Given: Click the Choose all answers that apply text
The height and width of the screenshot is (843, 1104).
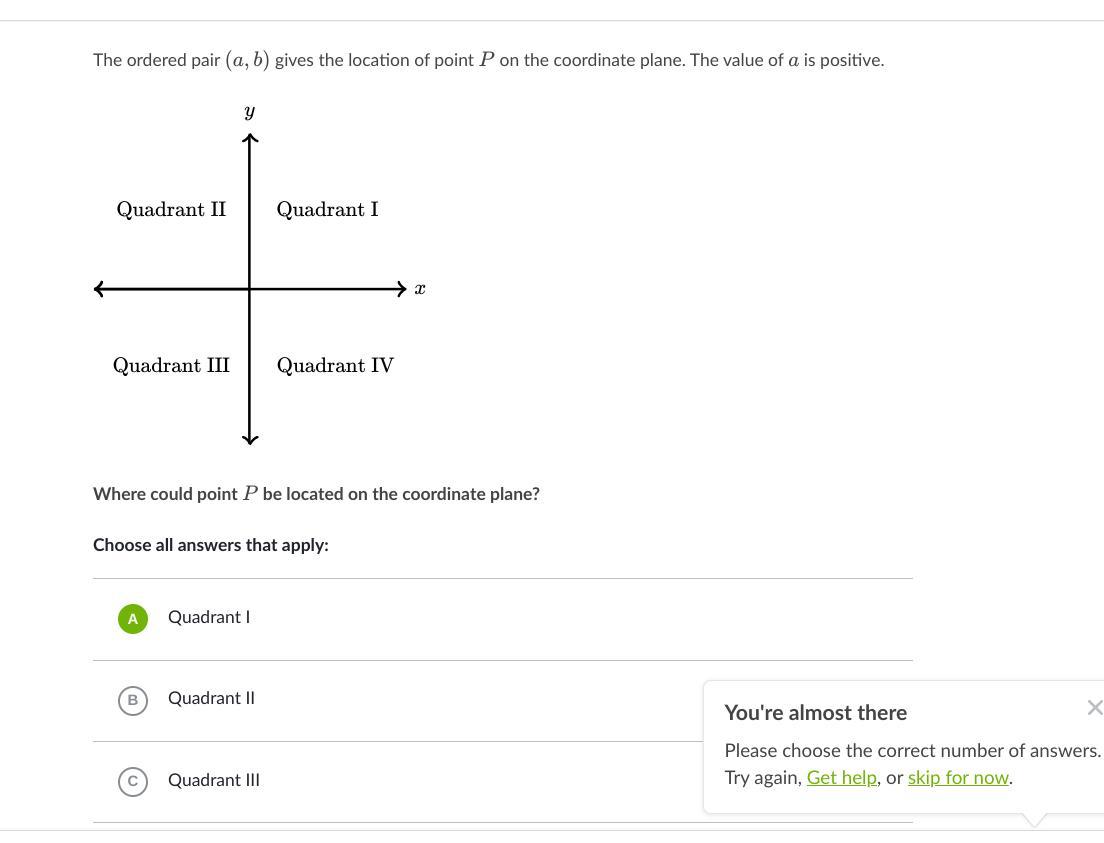Looking at the screenshot, I should click(211, 545).
